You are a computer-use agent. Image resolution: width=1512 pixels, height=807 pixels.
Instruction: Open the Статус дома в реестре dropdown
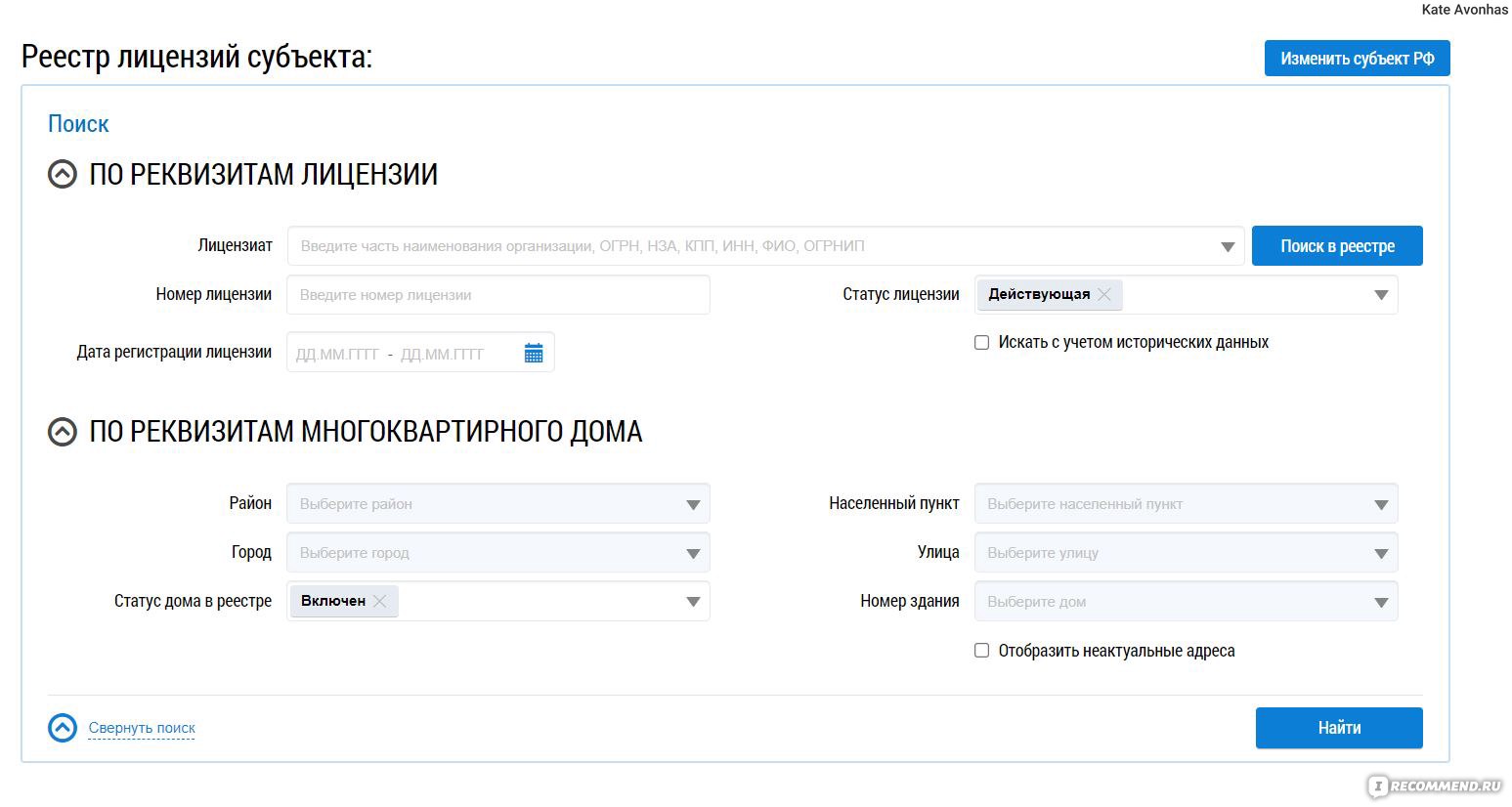[x=693, y=602]
